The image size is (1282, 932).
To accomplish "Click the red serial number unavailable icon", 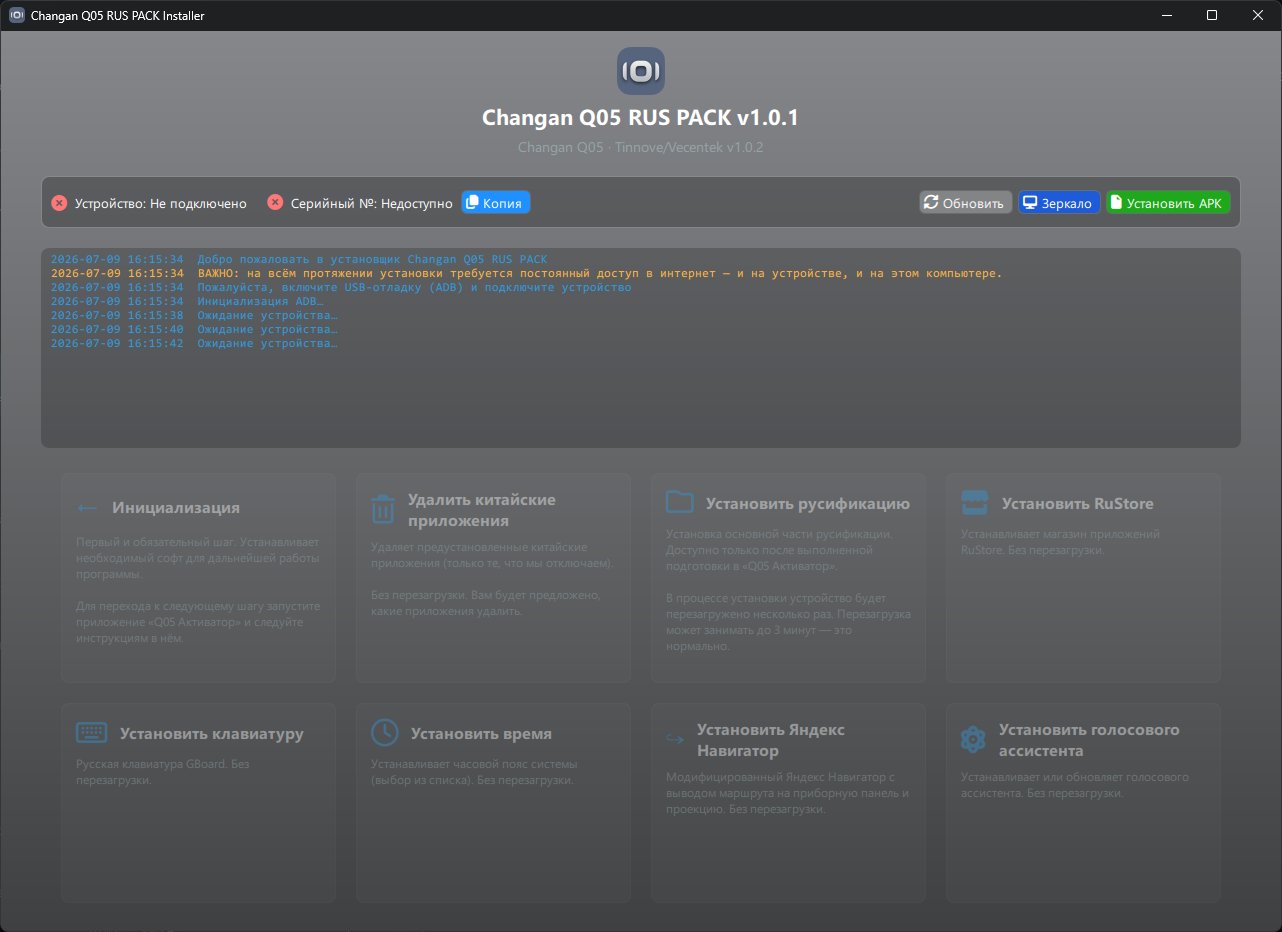I will point(275,203).
